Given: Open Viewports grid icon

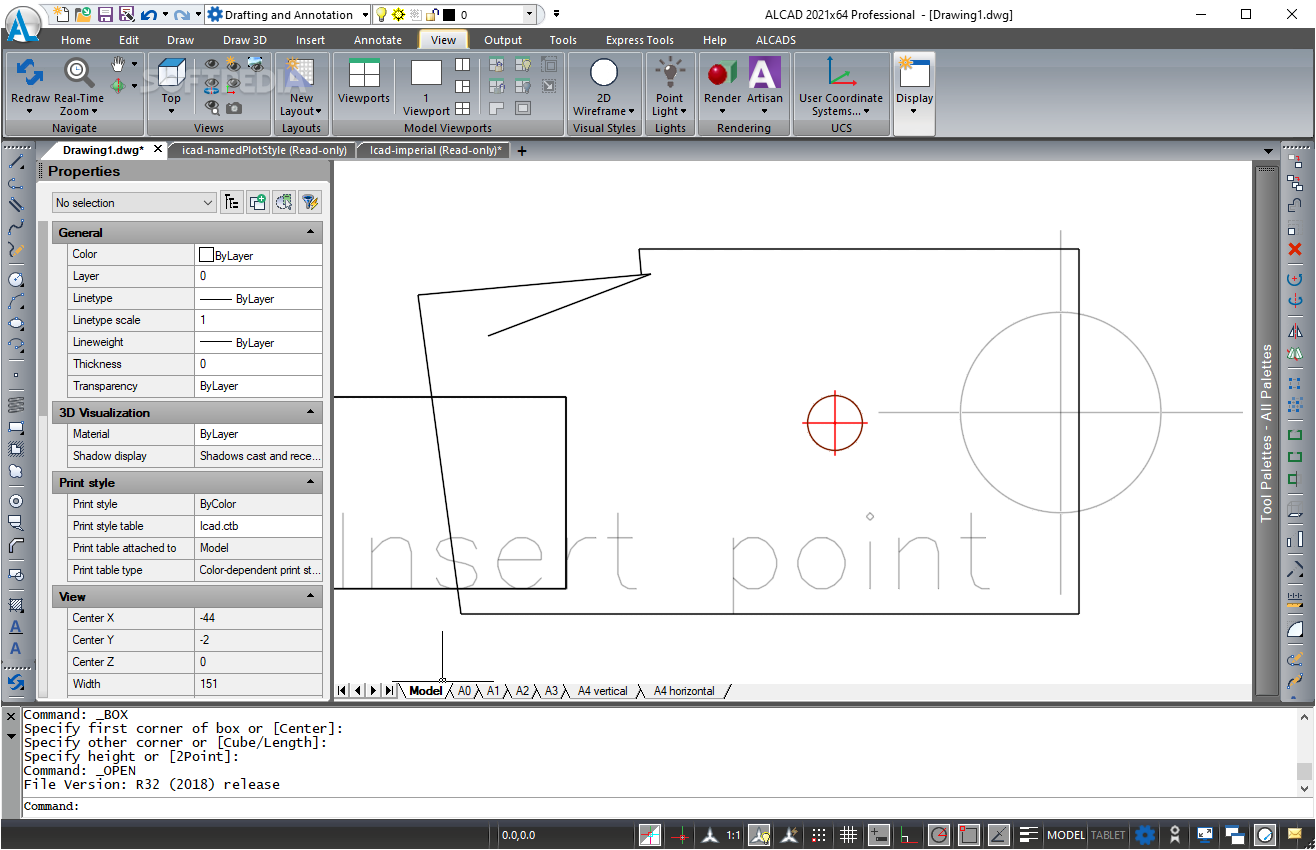Looking at the screenshot, I should (x=364, y=73).
